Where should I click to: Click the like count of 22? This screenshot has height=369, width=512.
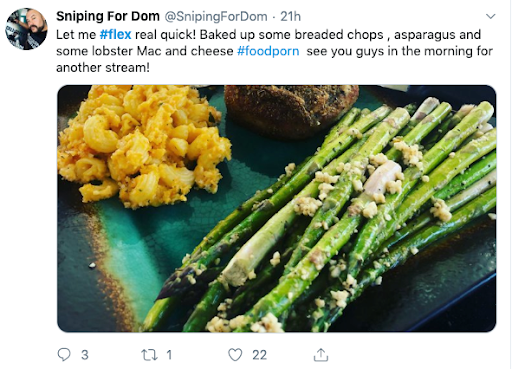(259, 355)
